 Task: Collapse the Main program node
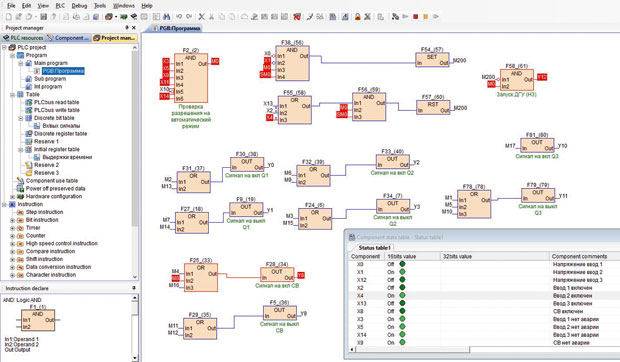(x=21, y=63)
